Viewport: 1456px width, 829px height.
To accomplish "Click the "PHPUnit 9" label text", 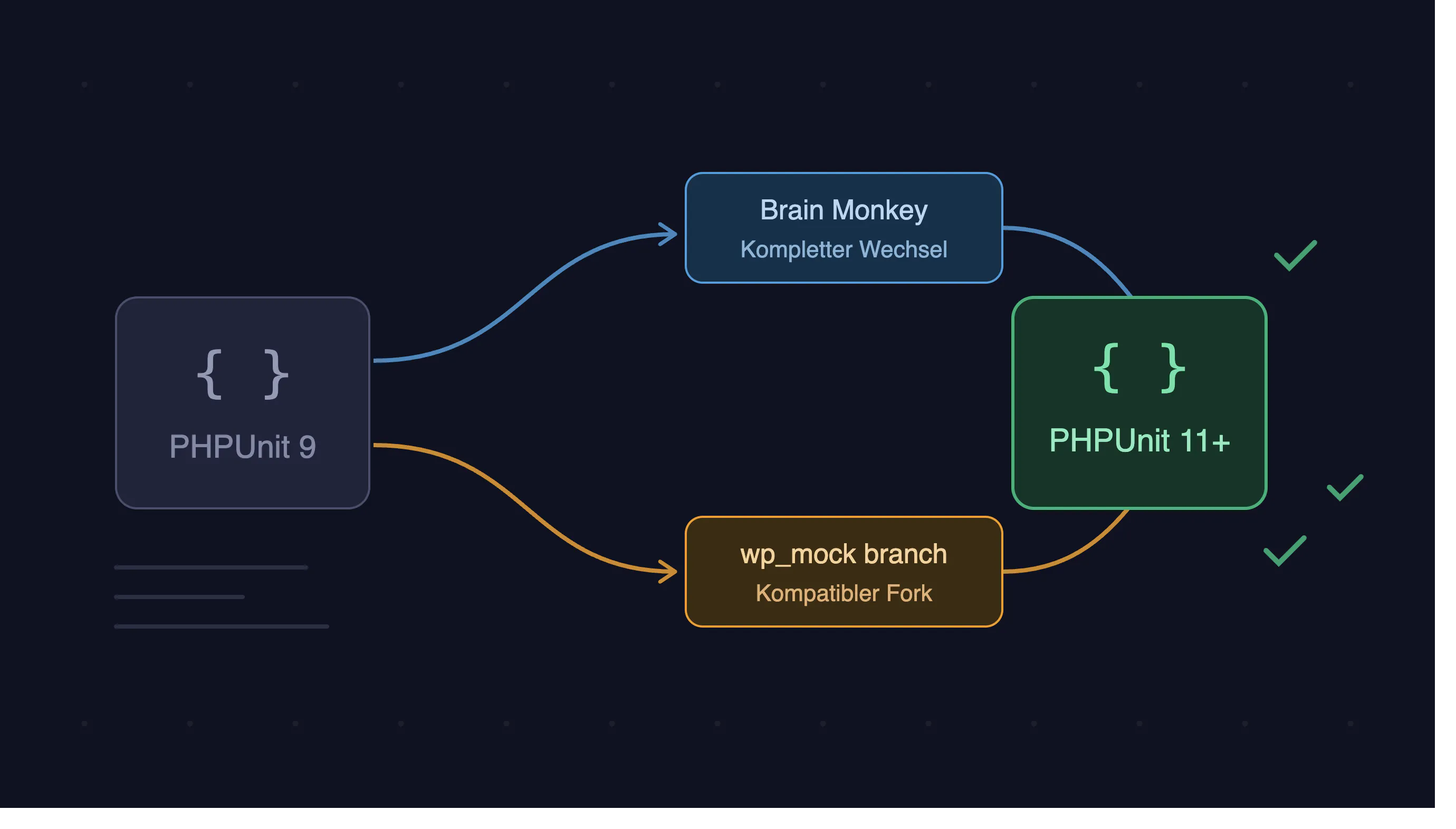I will point(243,446).
